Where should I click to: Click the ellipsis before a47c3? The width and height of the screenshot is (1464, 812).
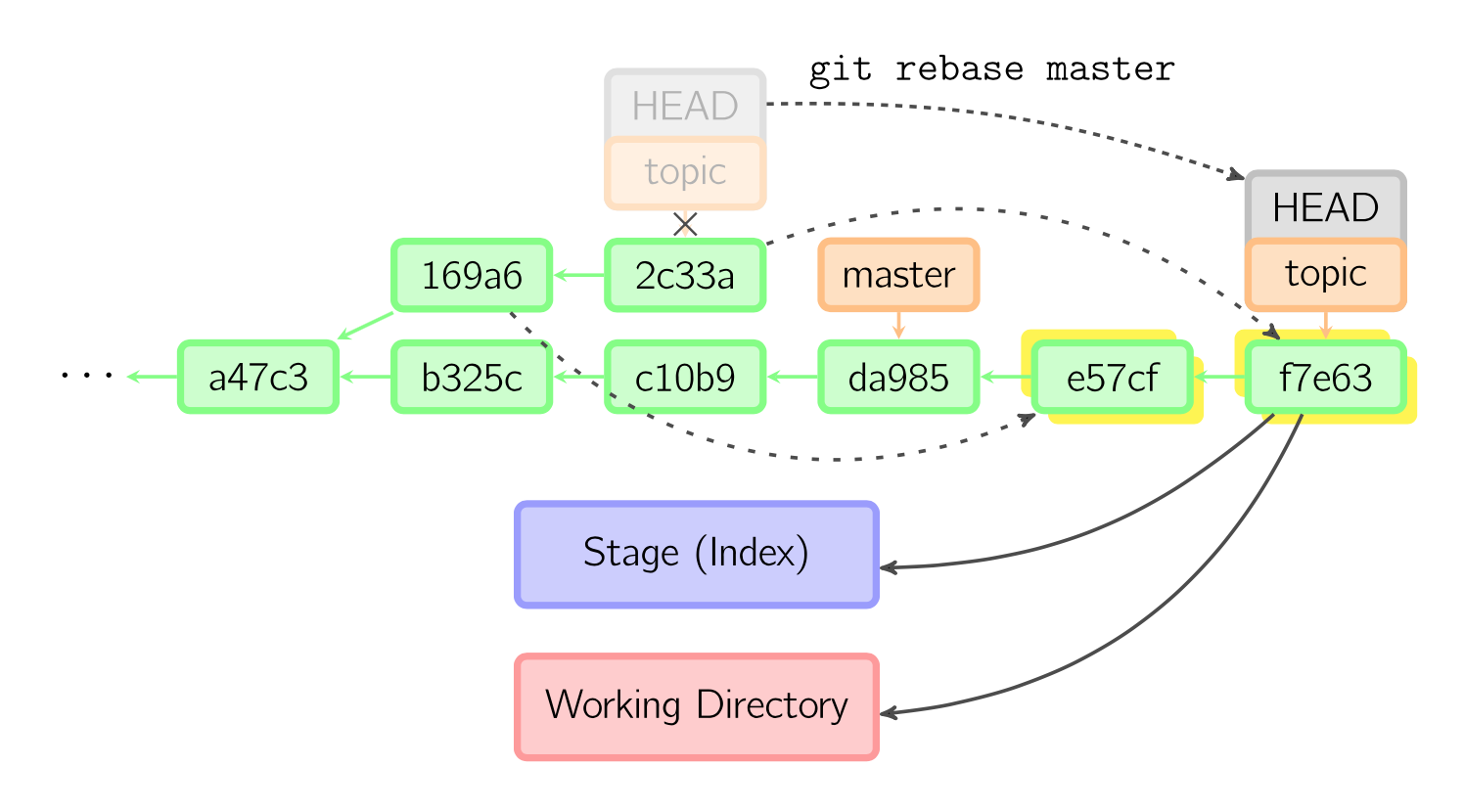coord(87,376)
